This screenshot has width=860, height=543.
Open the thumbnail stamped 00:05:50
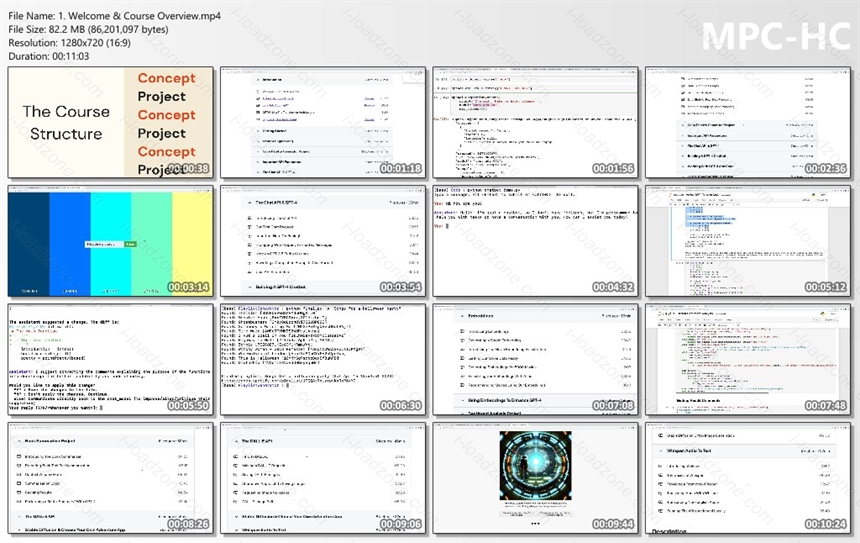[x=110, y=360]
